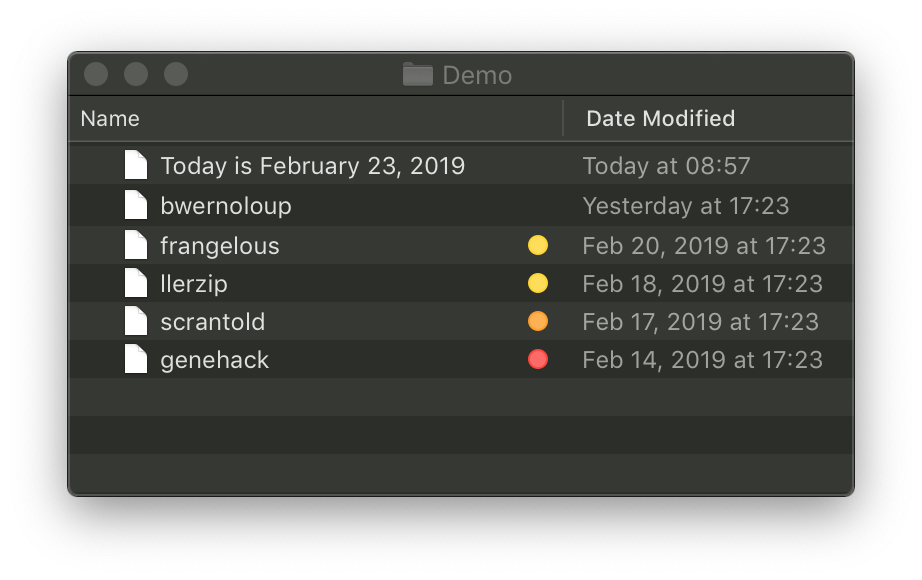Select the genehack file icon
Screen dimensions: 922x580
(x=135, y=359)
